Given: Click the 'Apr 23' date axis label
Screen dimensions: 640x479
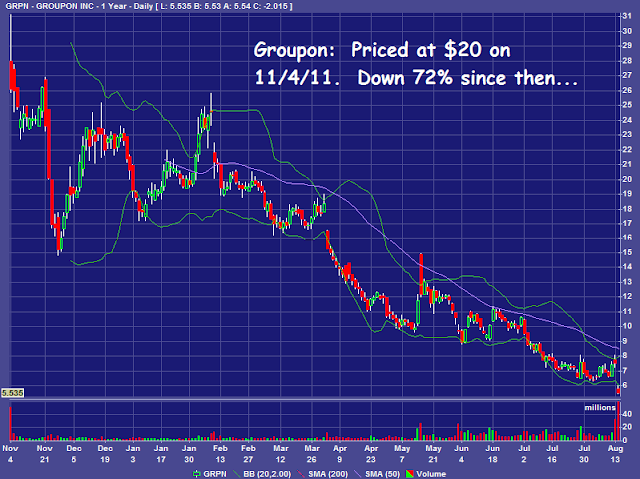Looking at the screenshot, I should [371, 454].
